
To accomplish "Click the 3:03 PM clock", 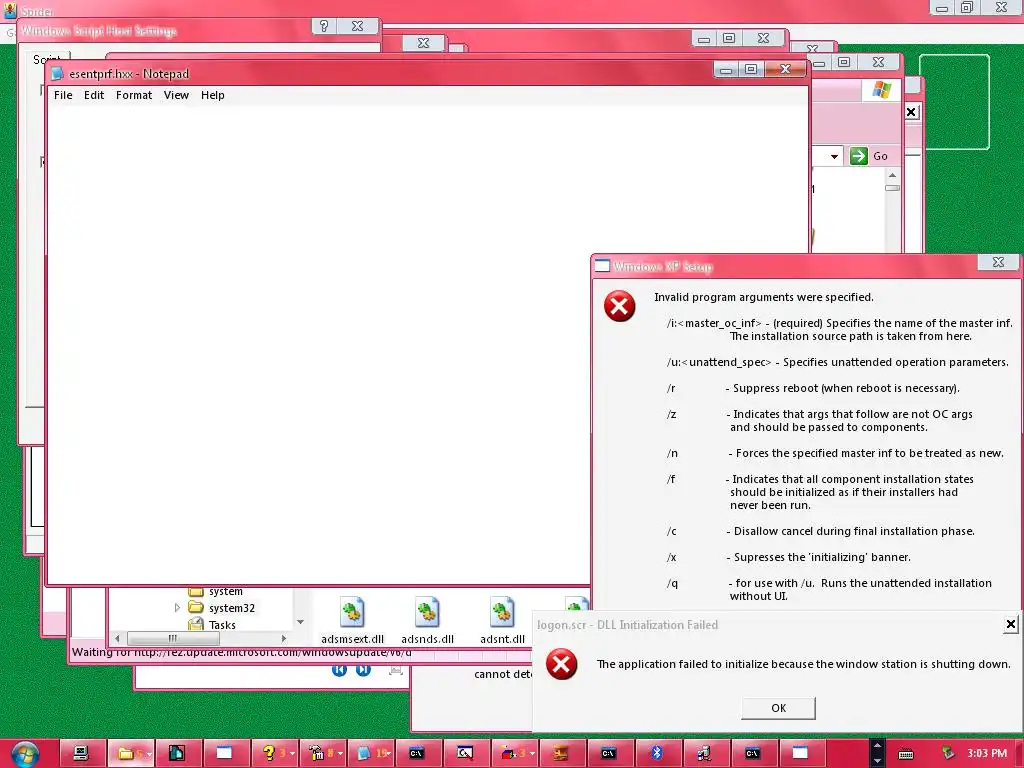I will pyautogui.click(x=987, y=754).
